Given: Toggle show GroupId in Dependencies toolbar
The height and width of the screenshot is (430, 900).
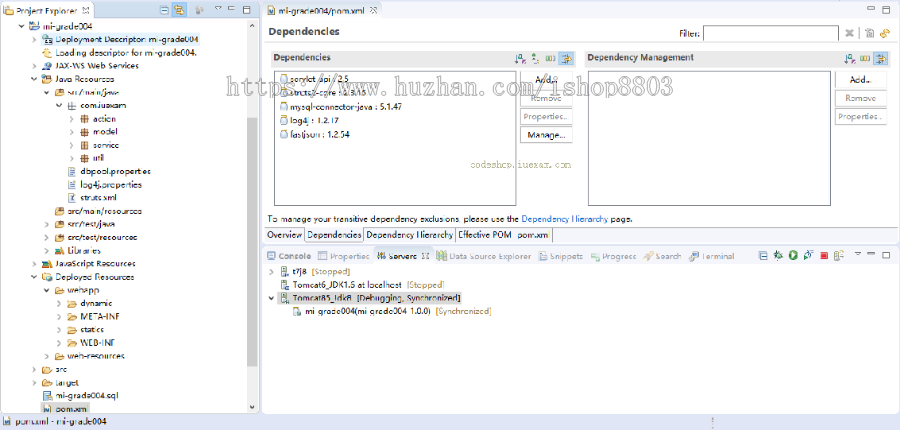Looking at the screenshot, I should [x=550, y=58].
